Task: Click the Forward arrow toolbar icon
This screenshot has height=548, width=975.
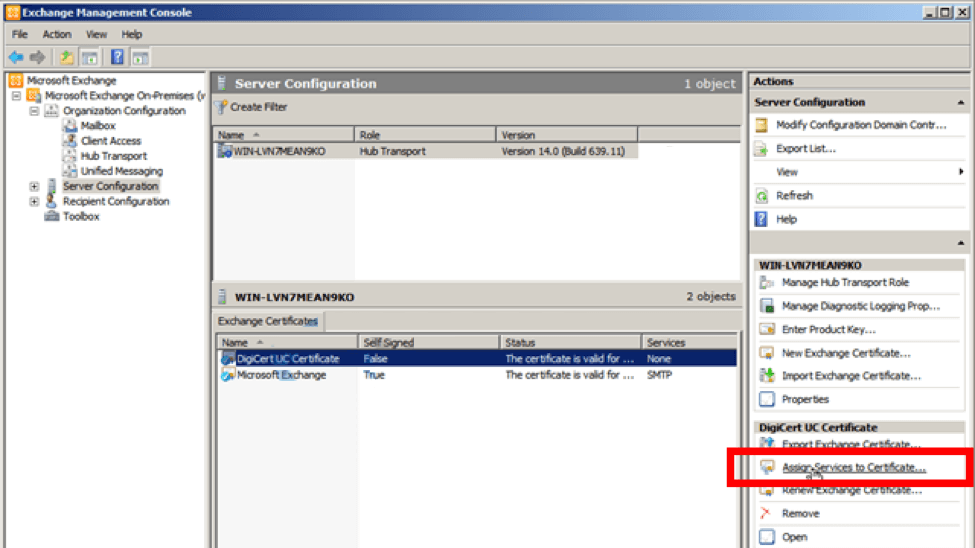Action: coord(37,58)
